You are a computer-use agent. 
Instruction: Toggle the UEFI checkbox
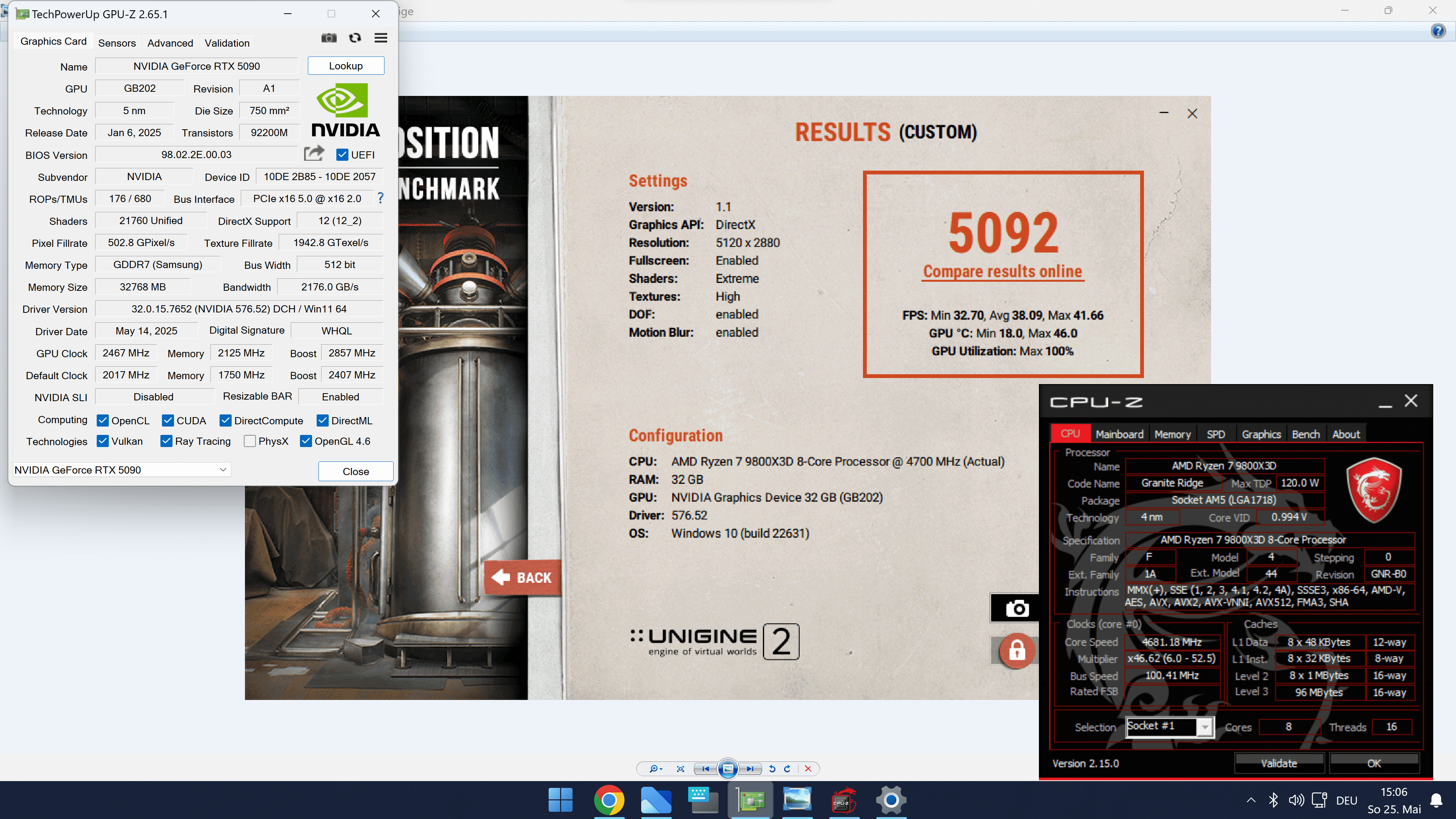coord(342,155)
